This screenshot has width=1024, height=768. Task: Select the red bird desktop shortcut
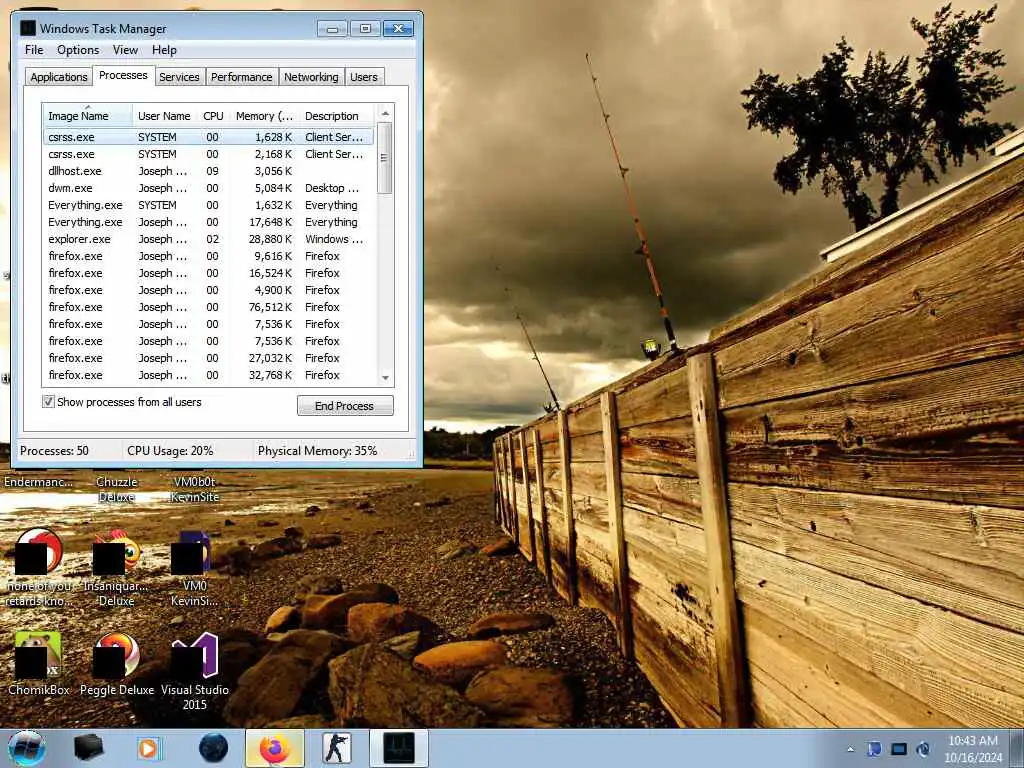coord(39,567)
